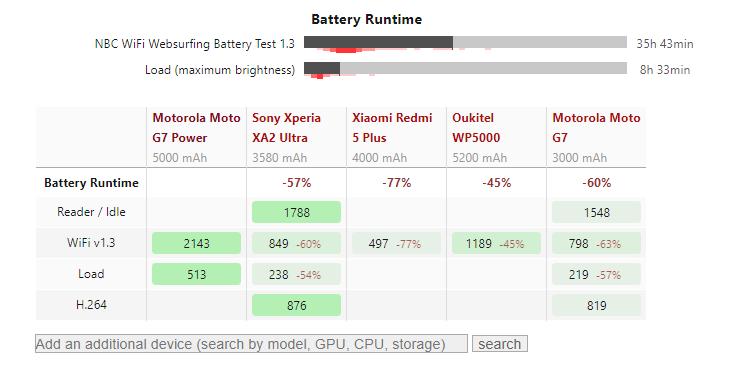Select the 1788 Reader / Idle cell
This screenshot has width=752, height=379.
[296, 212]
